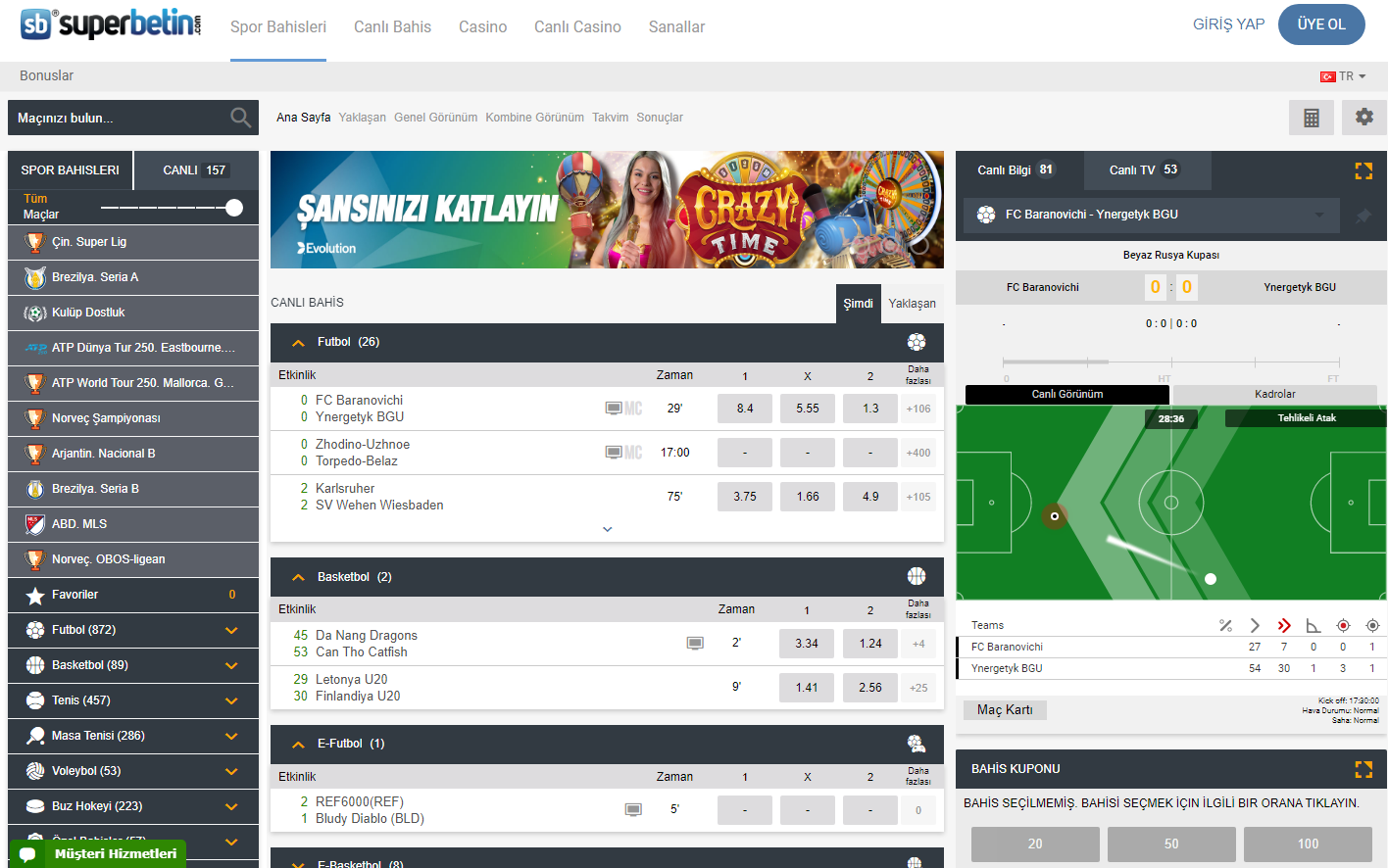Select odds 1.24 for Can Tho Catfish
The height and width of the screenshot is (868, 1388).
click(x=870, y=644)
